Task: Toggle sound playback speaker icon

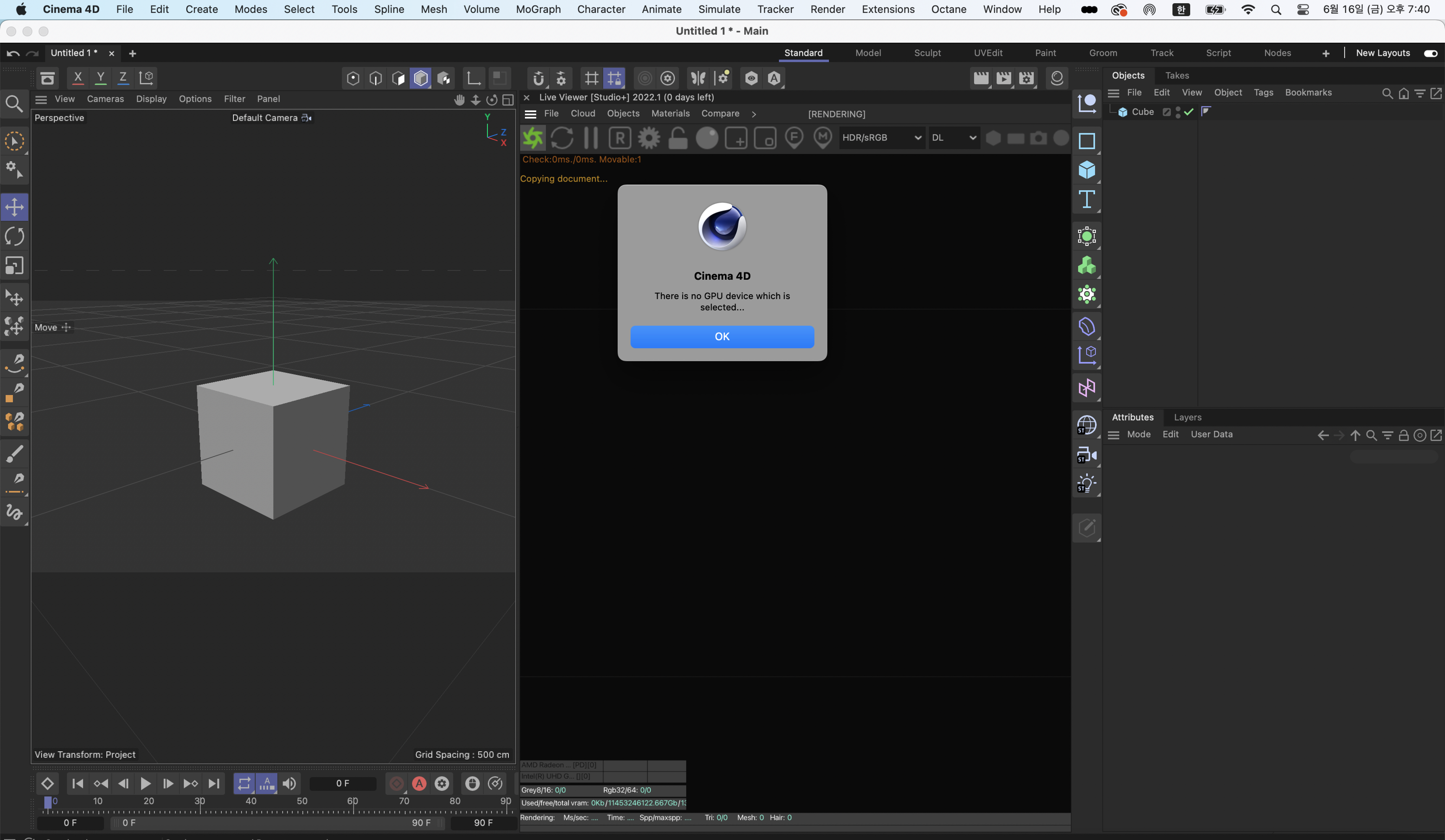Action: pyautogui.click(x=289, y=783)
